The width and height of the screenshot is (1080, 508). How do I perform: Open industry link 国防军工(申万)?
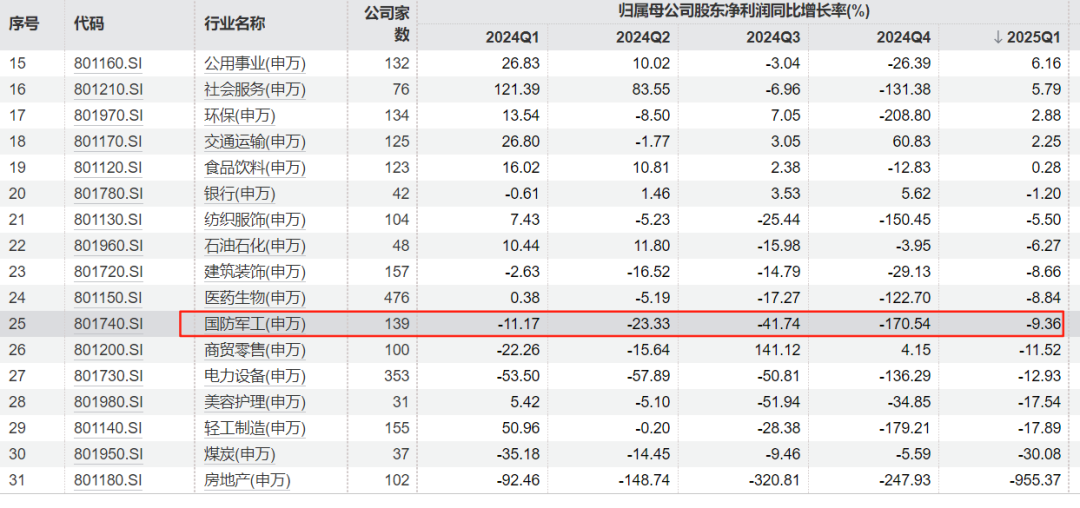pos(254,323)
